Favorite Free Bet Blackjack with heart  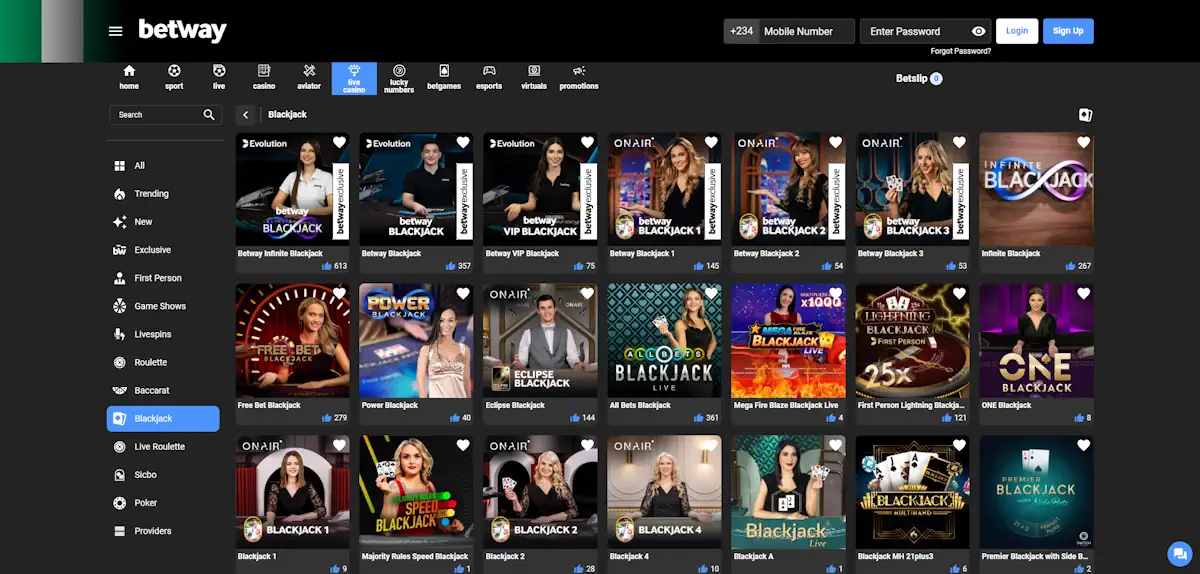pyautogui.click(x=339, y=294)
